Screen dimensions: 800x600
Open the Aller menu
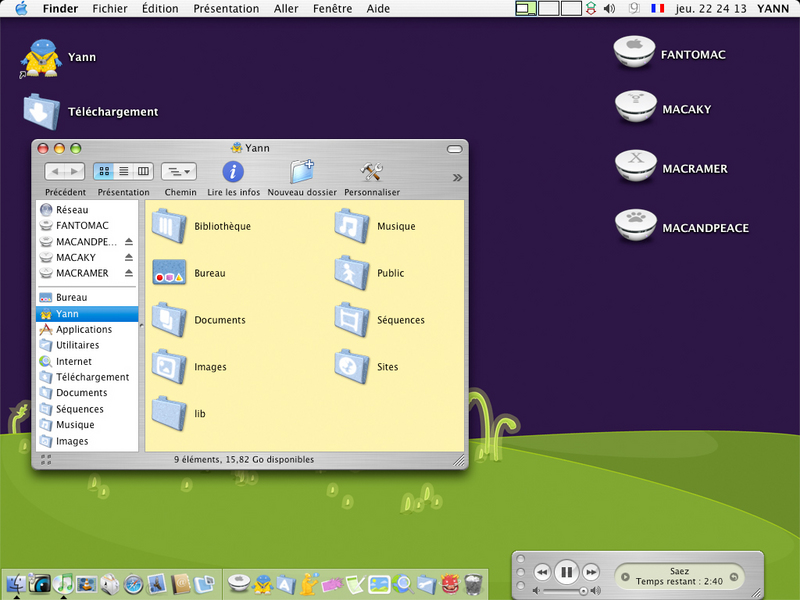point(286,9)
